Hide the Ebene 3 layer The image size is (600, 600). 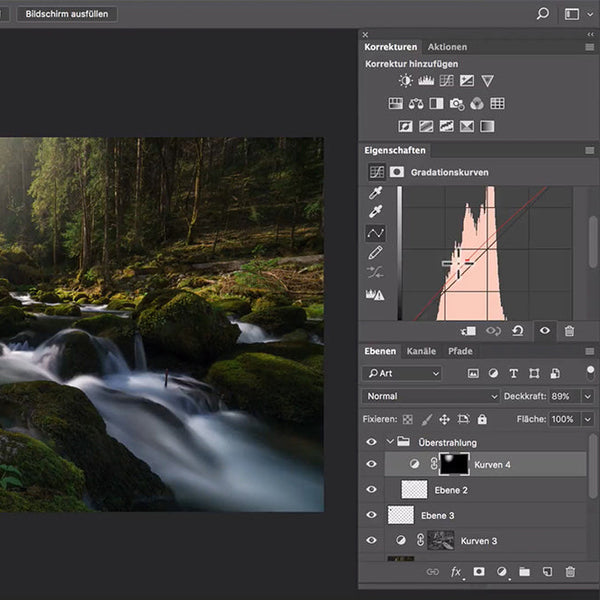(x=372, y=515)
